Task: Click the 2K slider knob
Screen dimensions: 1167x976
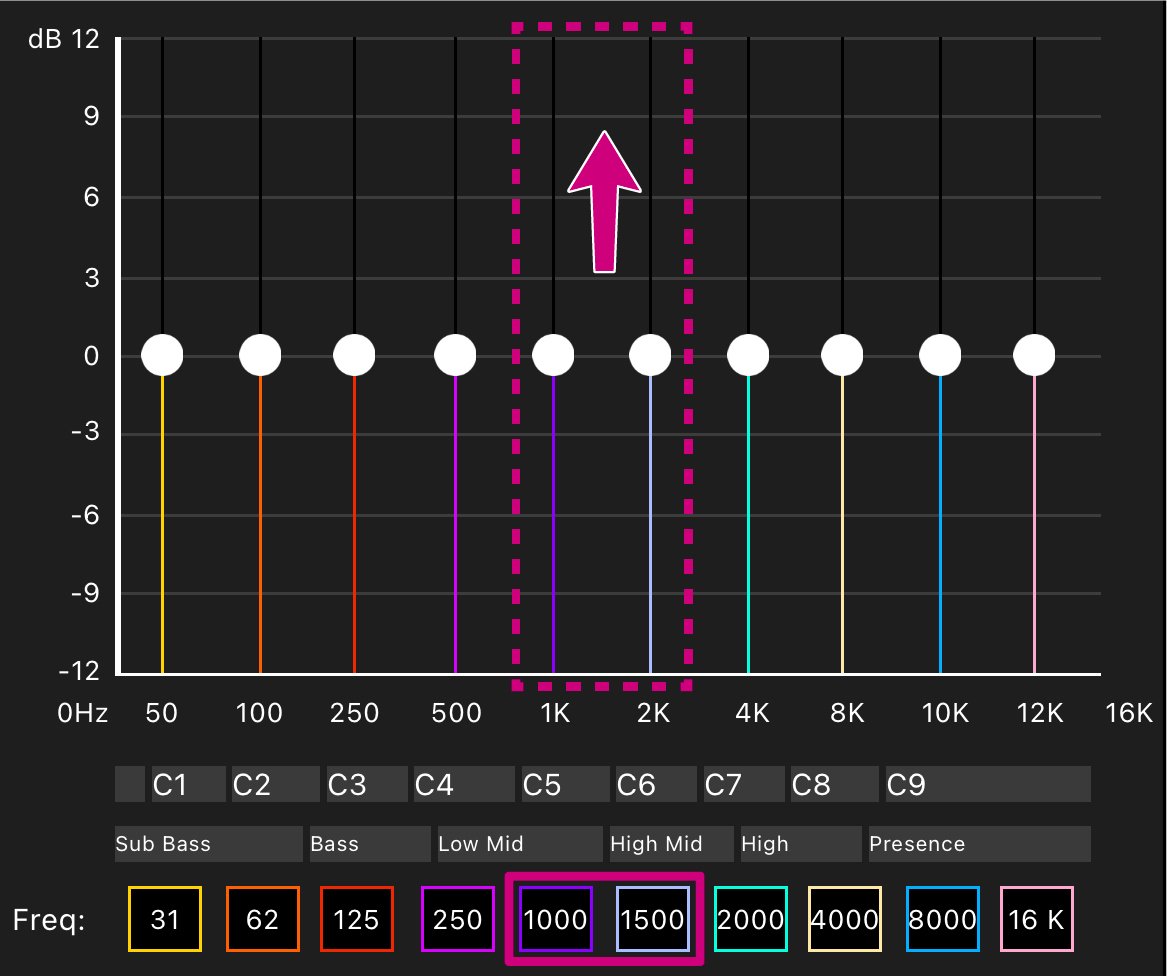Action: pyautogui.click(x=650, y=355)
